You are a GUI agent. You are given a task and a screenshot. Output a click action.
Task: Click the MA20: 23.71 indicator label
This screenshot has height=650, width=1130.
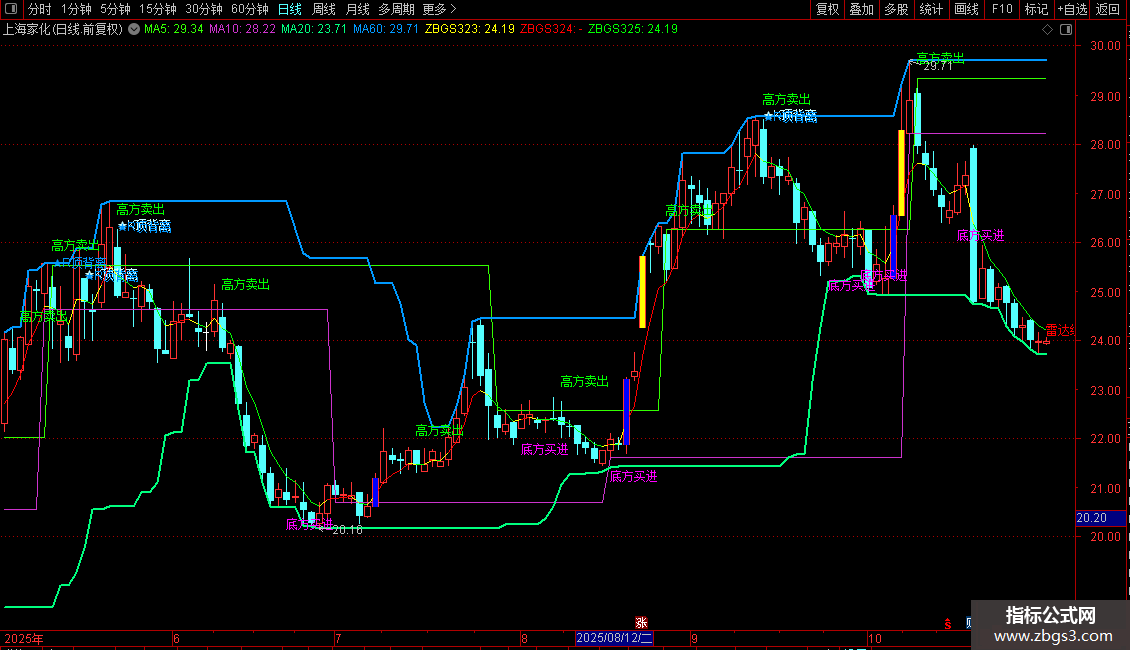313,29
